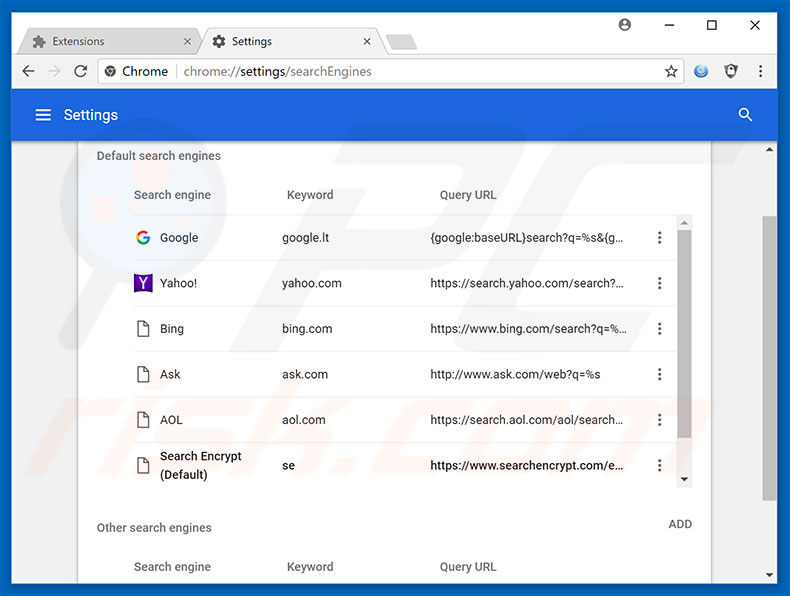Click the www.bing.com query URL
Viewport: 790px width, 596px height.
pos(528,329)
